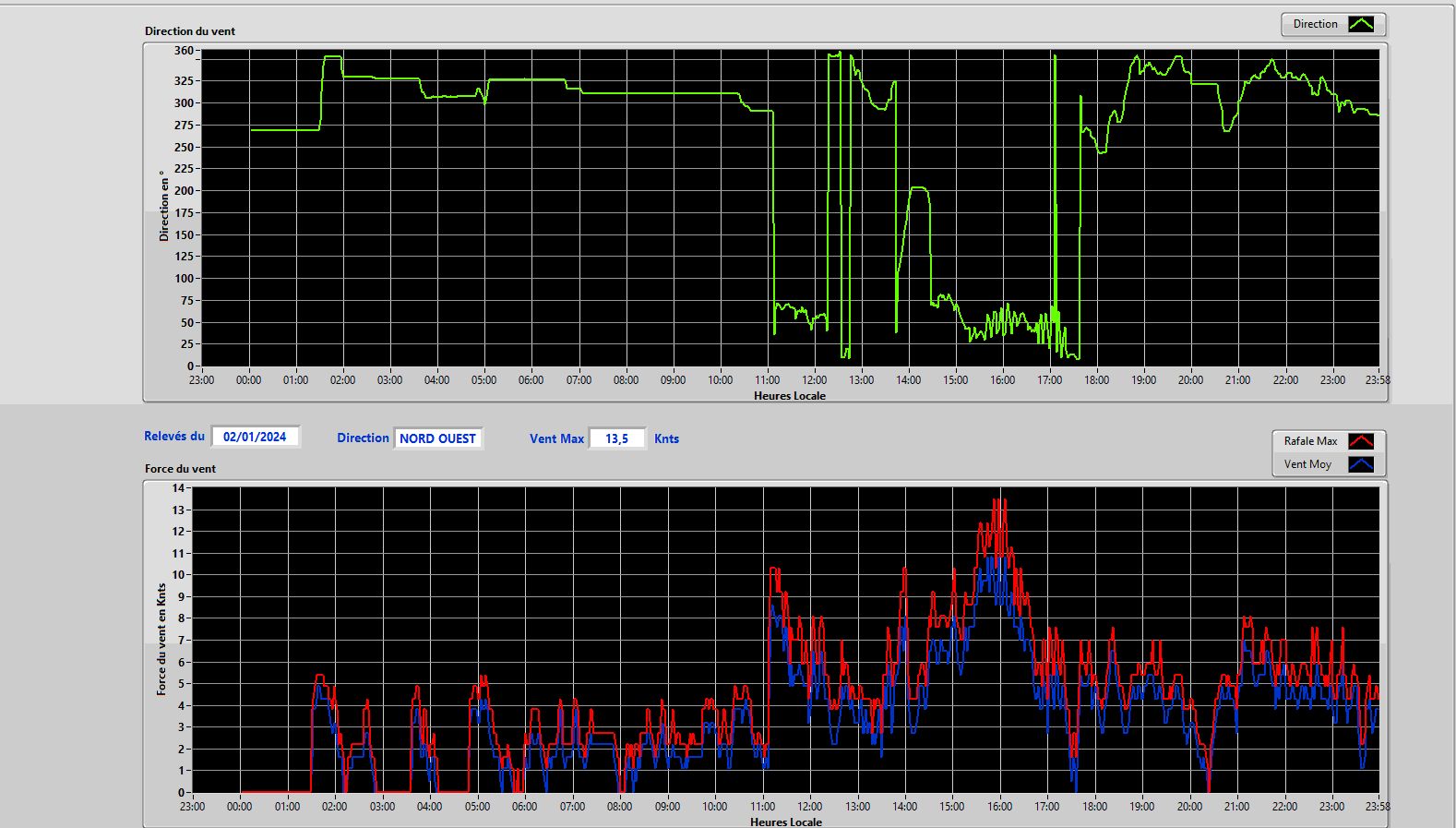Click the 225 tick on the direction axis
This screenshot has height=828, width=1456.
tap(184, 169)
